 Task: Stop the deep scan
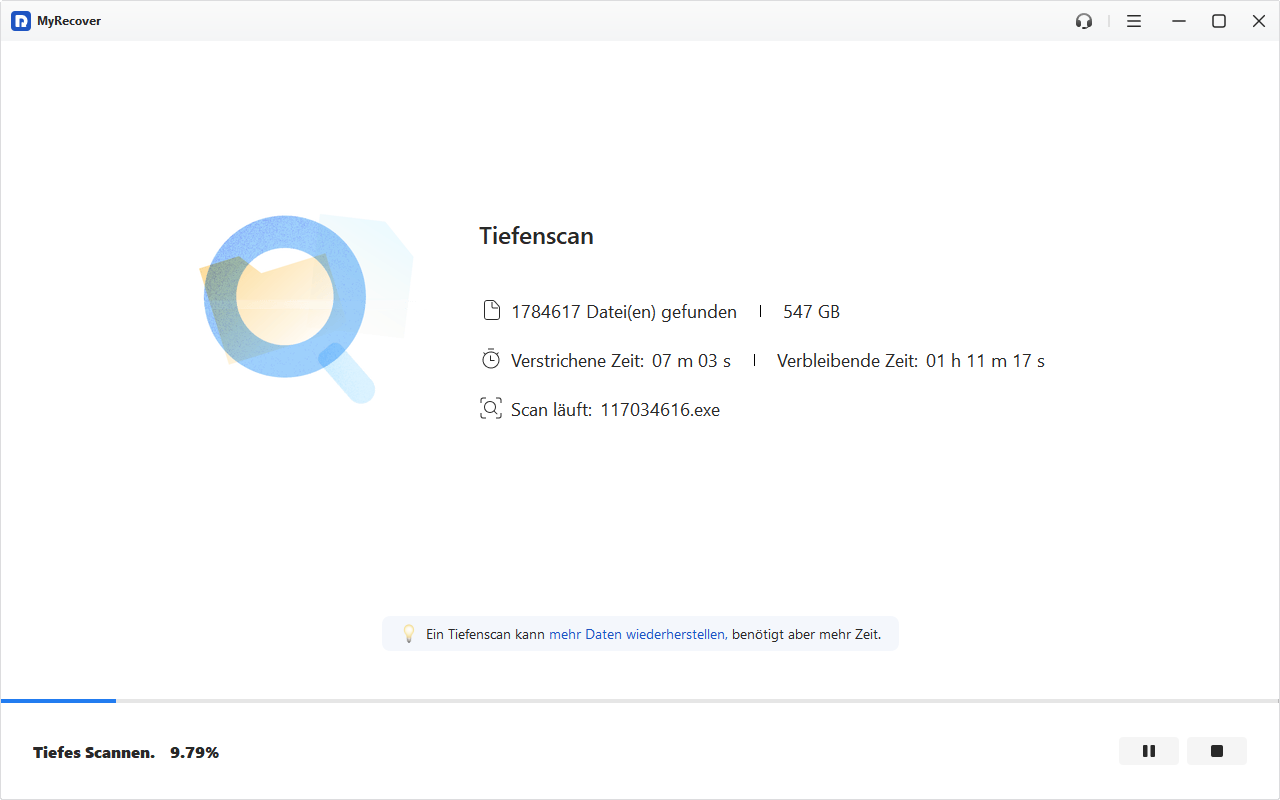point(1216,751)
